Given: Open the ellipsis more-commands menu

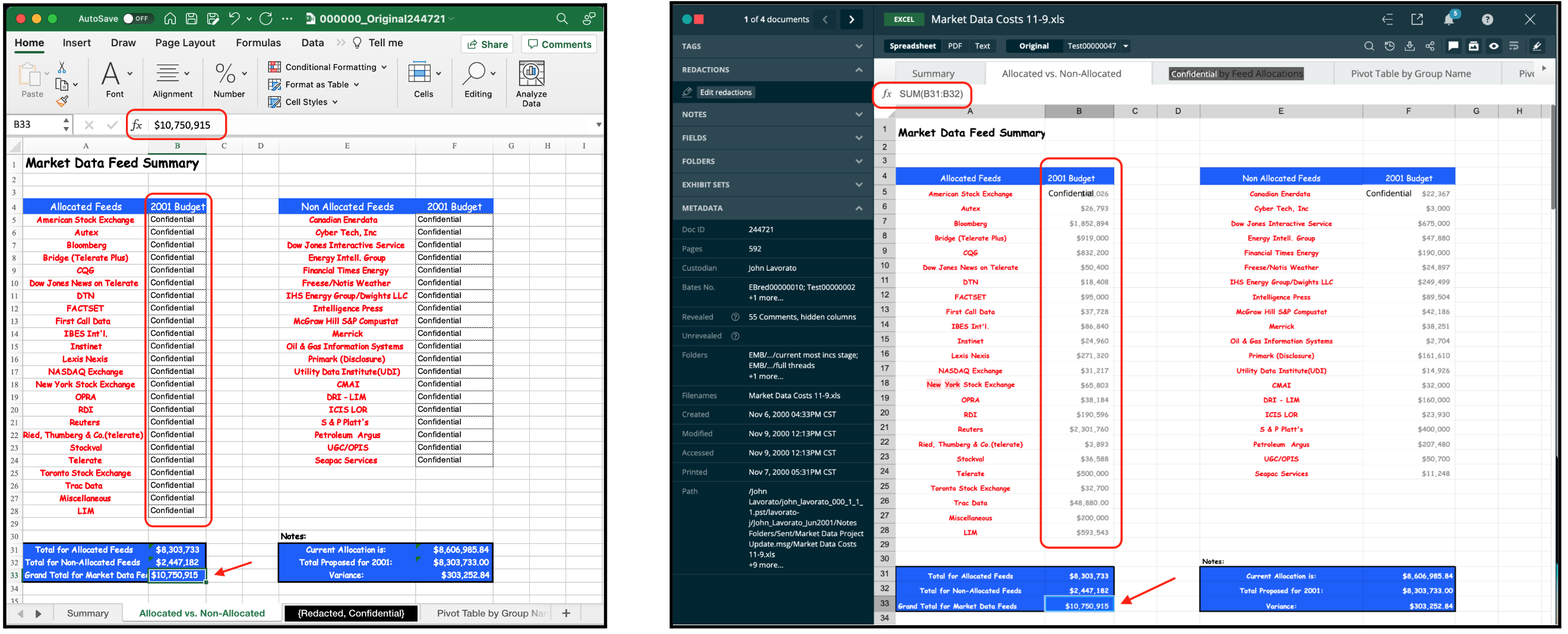Looking at the screenshot, I should coord(287,19).
